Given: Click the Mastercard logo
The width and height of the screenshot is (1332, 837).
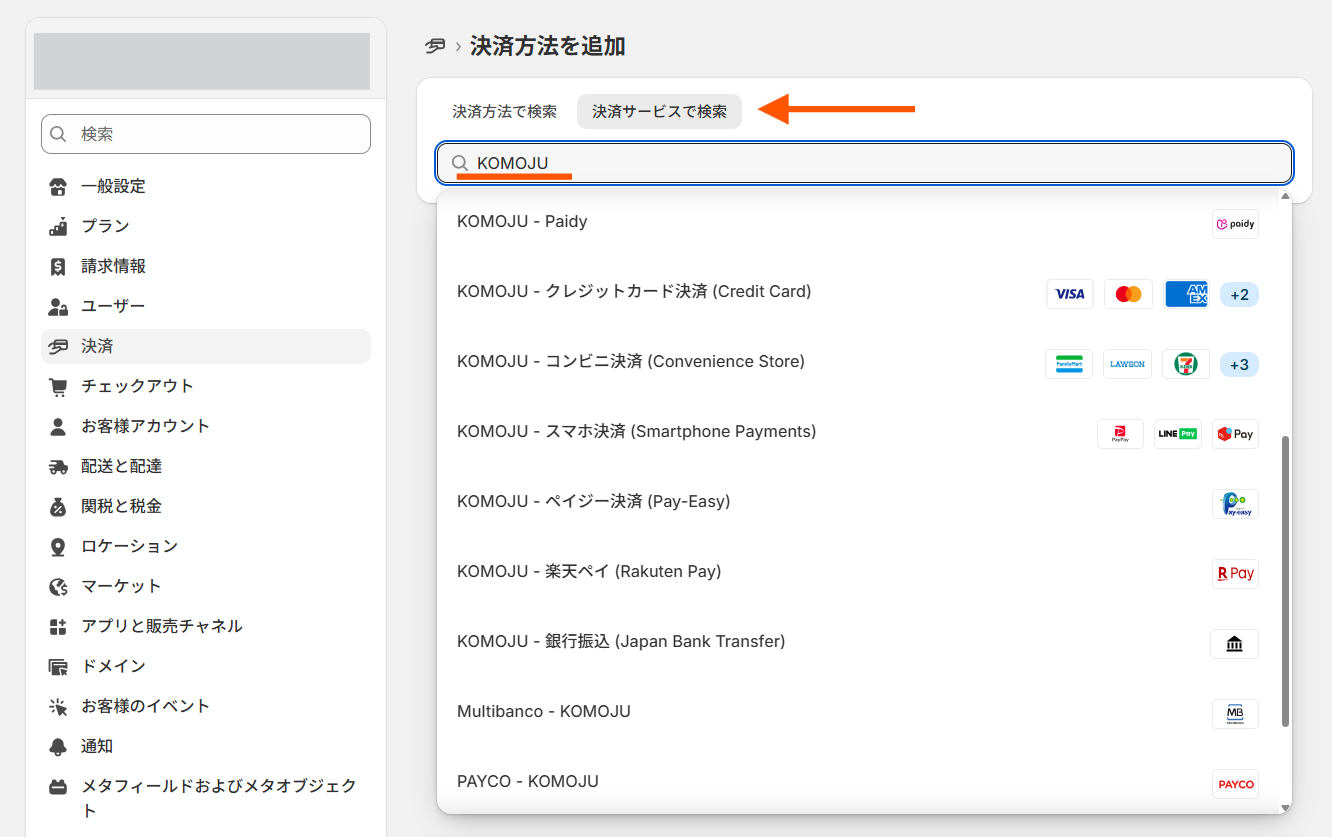Looking at the screenshot, I should [x=1128, y=294].
